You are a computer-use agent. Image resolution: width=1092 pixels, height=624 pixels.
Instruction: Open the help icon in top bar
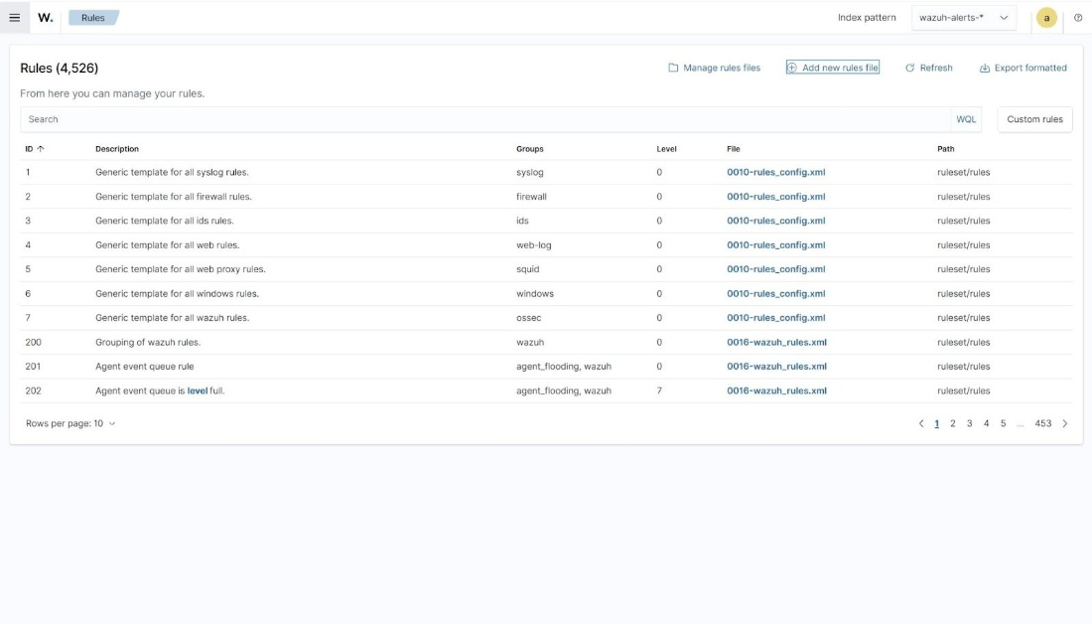coord(1077,17)
